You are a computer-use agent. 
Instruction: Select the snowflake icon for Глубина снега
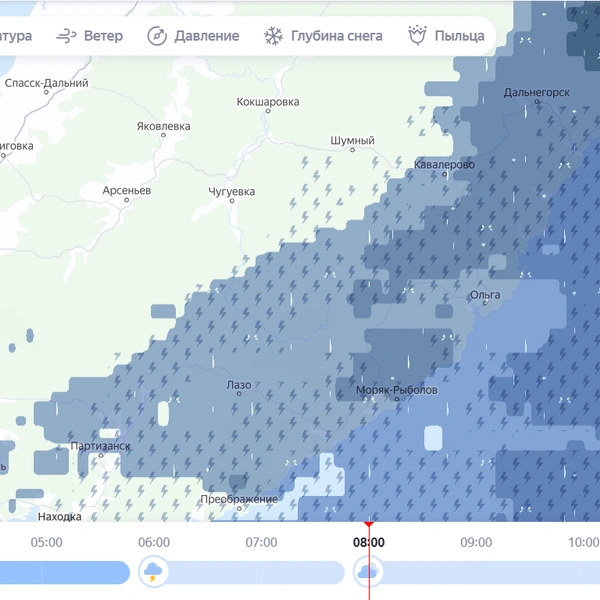(274, 36)
